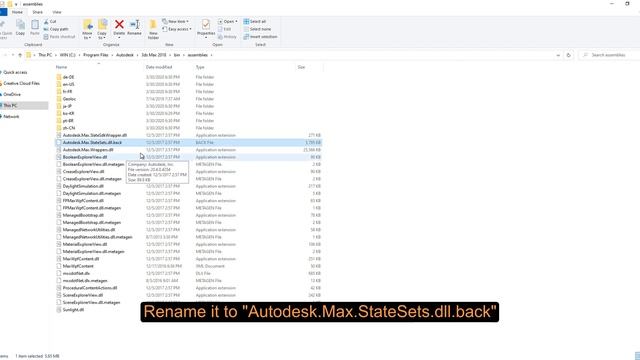
Task: Click the Search assemblies field
Action: point(609,55)
